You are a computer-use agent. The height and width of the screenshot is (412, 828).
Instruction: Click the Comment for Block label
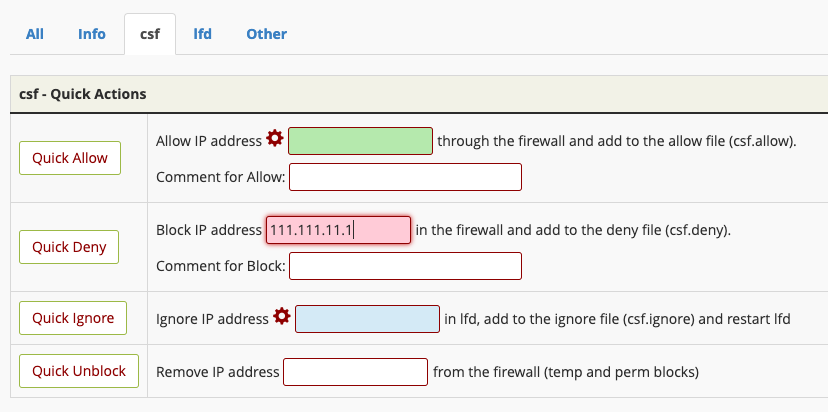click(221, 266)
